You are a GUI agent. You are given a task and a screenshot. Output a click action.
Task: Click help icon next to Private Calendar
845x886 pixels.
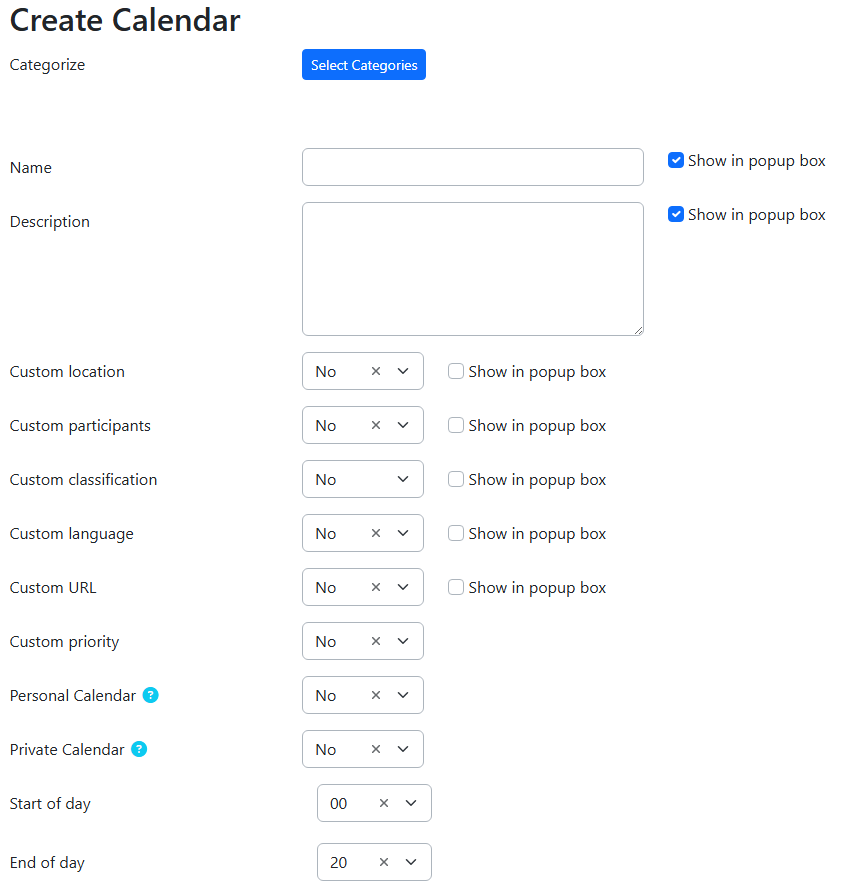[x=139, y=749]
